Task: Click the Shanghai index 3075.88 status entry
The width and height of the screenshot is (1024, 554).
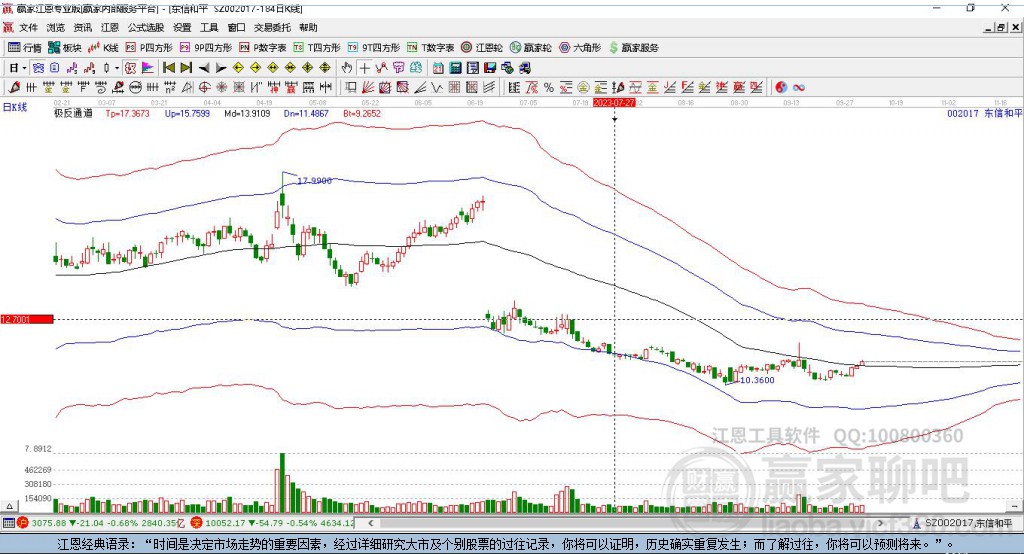Action: pyautogui.click(x=101, y=523)
